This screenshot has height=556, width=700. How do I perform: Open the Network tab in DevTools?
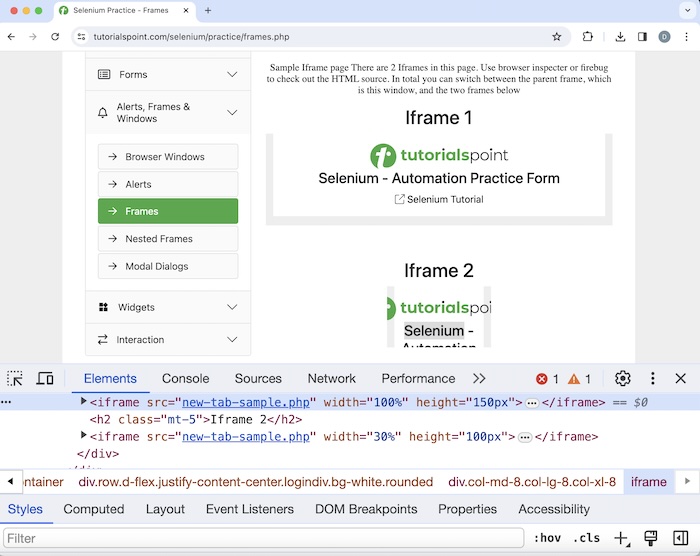332,379
